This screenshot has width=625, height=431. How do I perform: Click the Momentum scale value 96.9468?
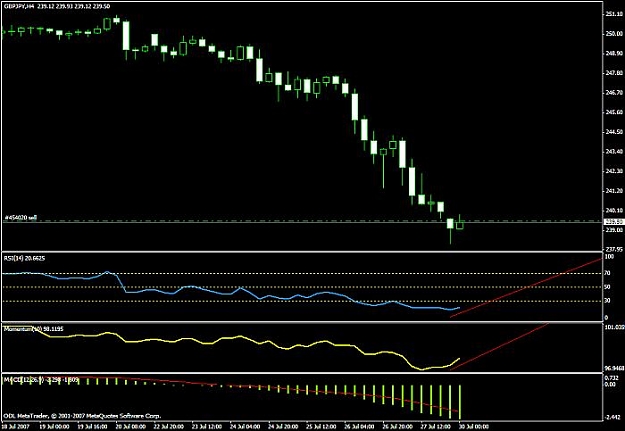click(613, 368)
